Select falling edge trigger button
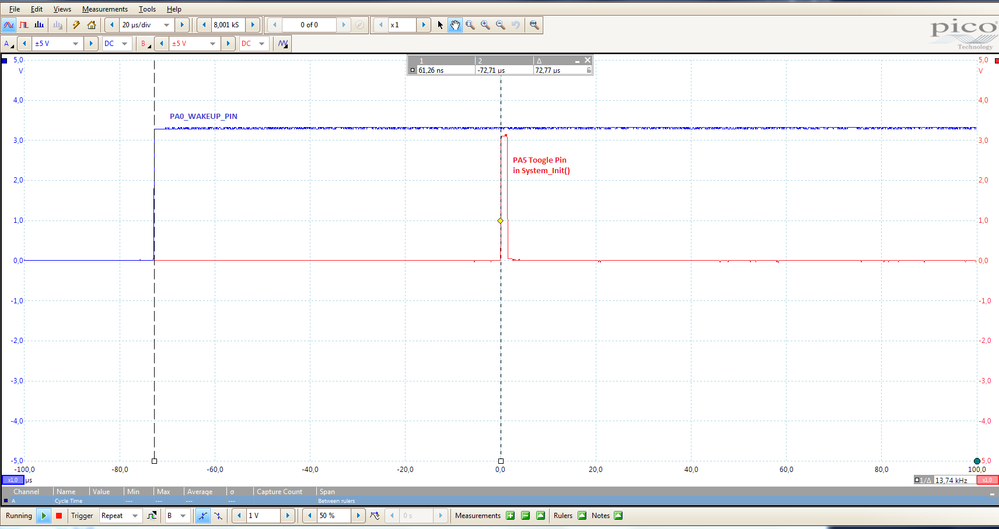Screen dimensions: 999x529 (x=218, y=516)
